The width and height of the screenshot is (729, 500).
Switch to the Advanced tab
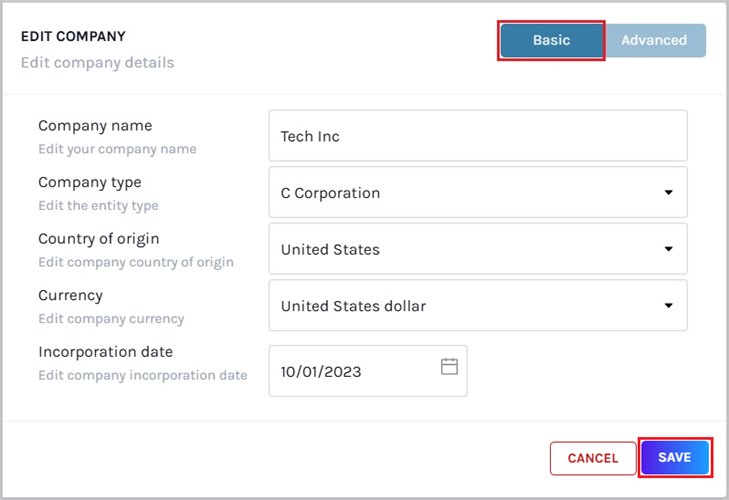coord(654,41)
